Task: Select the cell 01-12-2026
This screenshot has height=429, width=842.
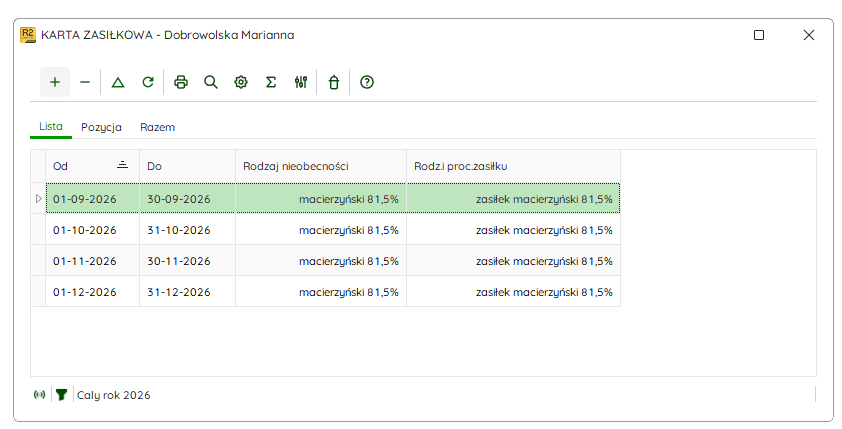Action: [x=92, y=292]
